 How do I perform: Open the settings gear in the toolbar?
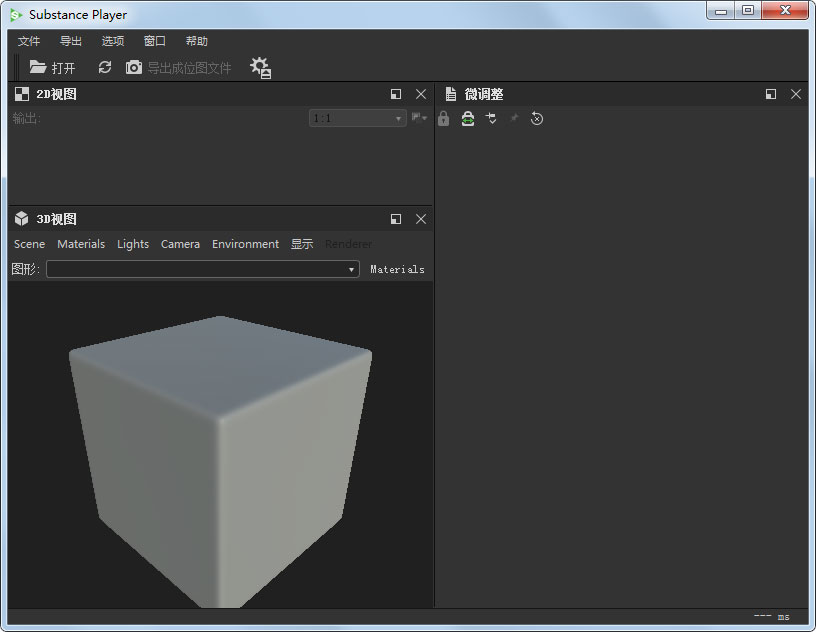pos(259,67)
